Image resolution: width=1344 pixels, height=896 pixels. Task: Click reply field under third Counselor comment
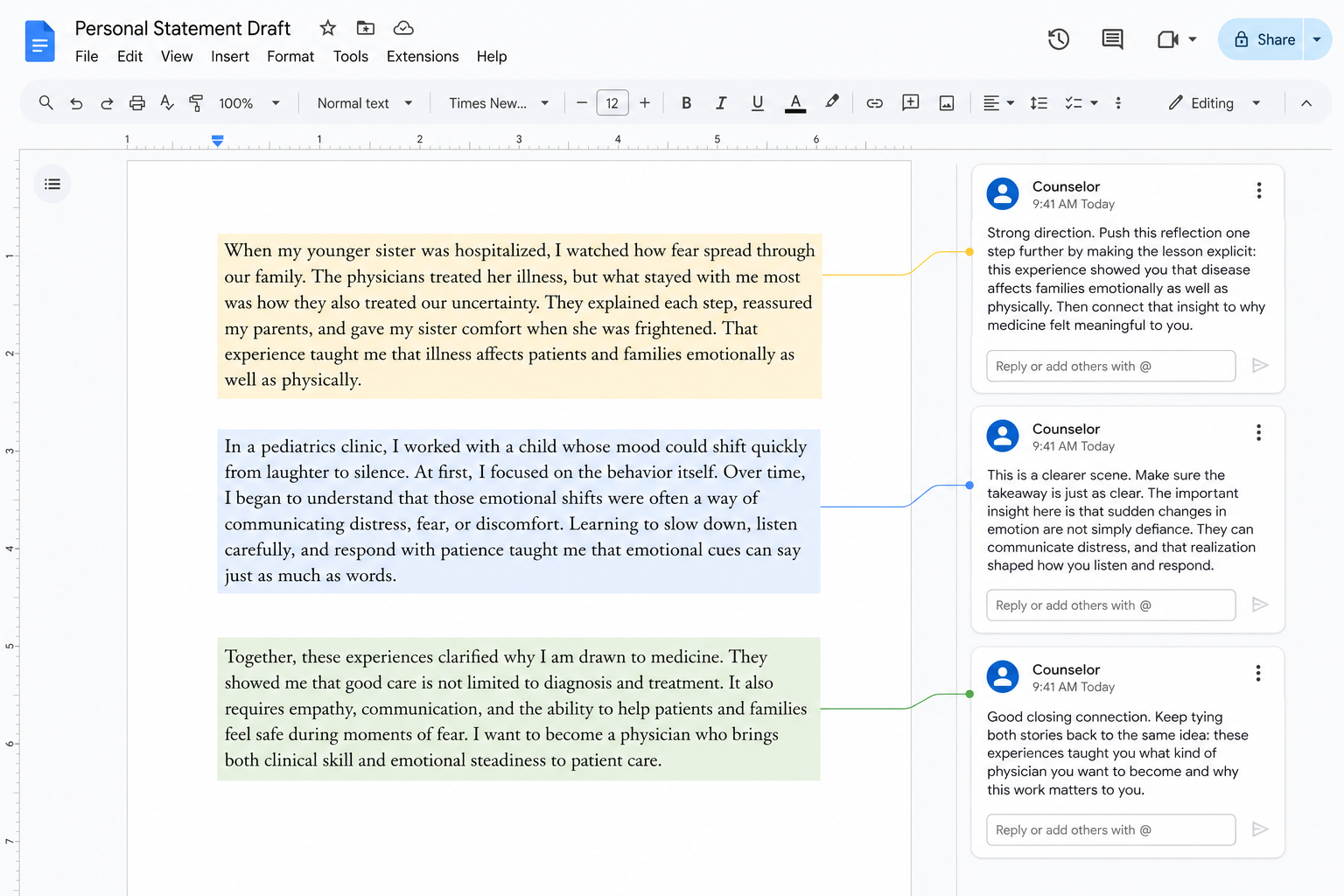click(x=1111, y=829)
